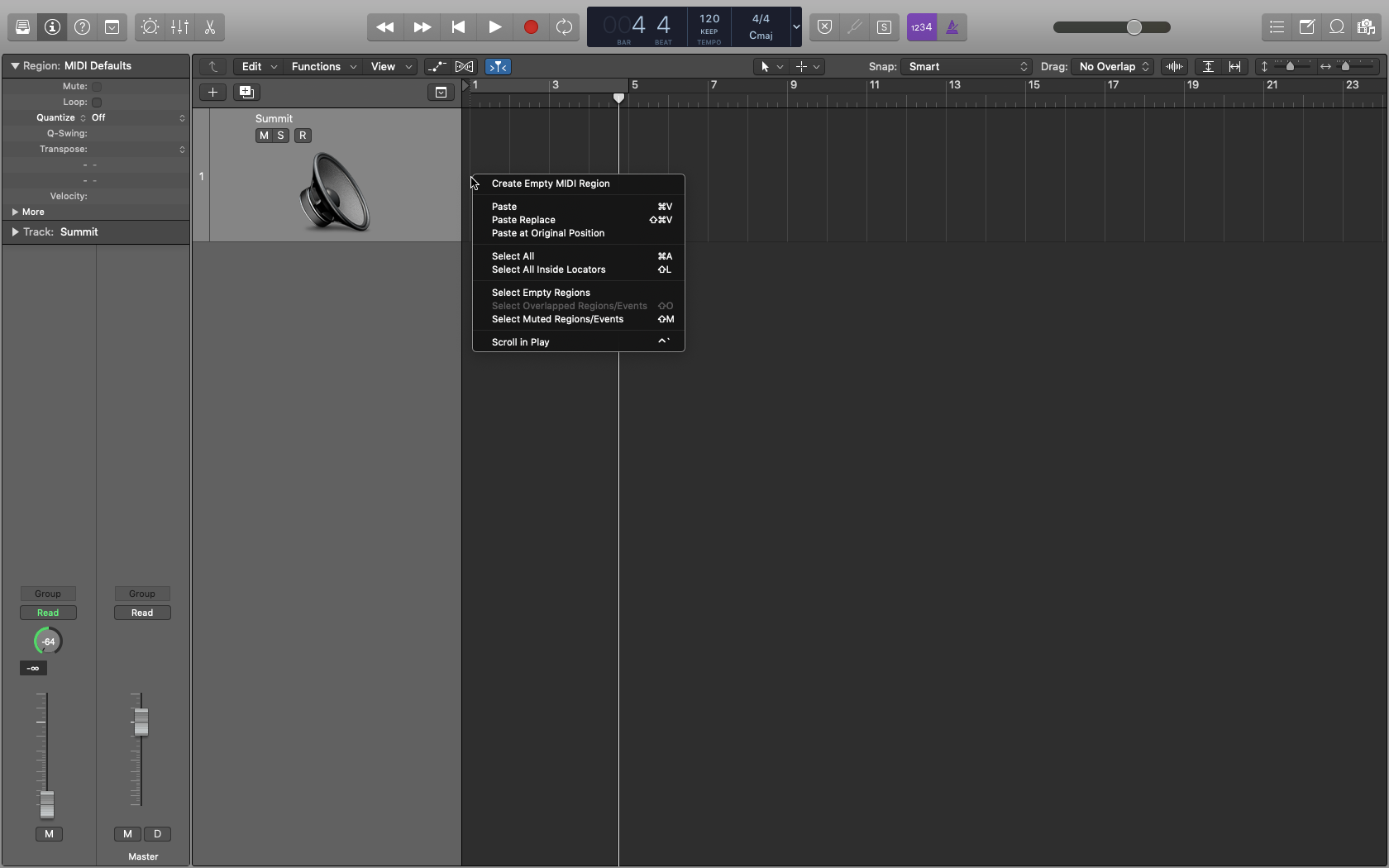1389x868 pixels.
Task: Adjust the master volume slider
Action: click(1134, 27)
